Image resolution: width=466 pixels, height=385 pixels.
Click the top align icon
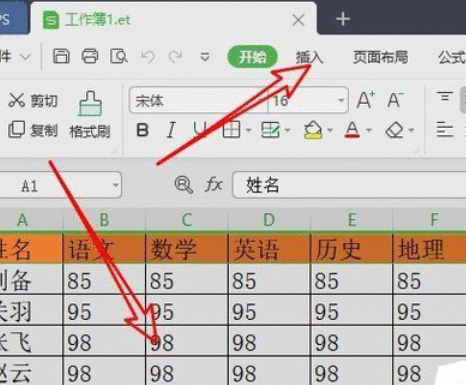coord(445,97)
